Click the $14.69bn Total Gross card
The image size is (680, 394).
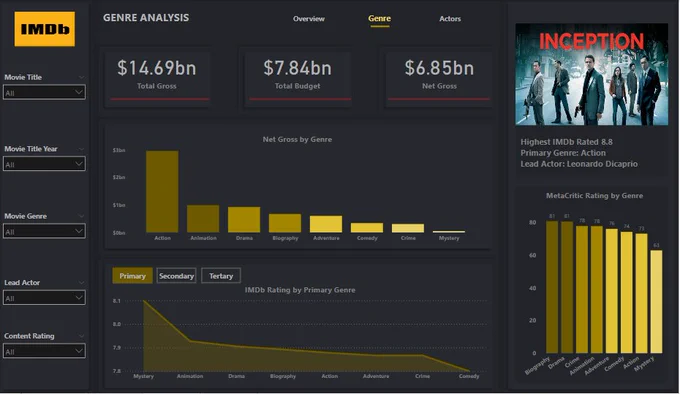(157, 77)
